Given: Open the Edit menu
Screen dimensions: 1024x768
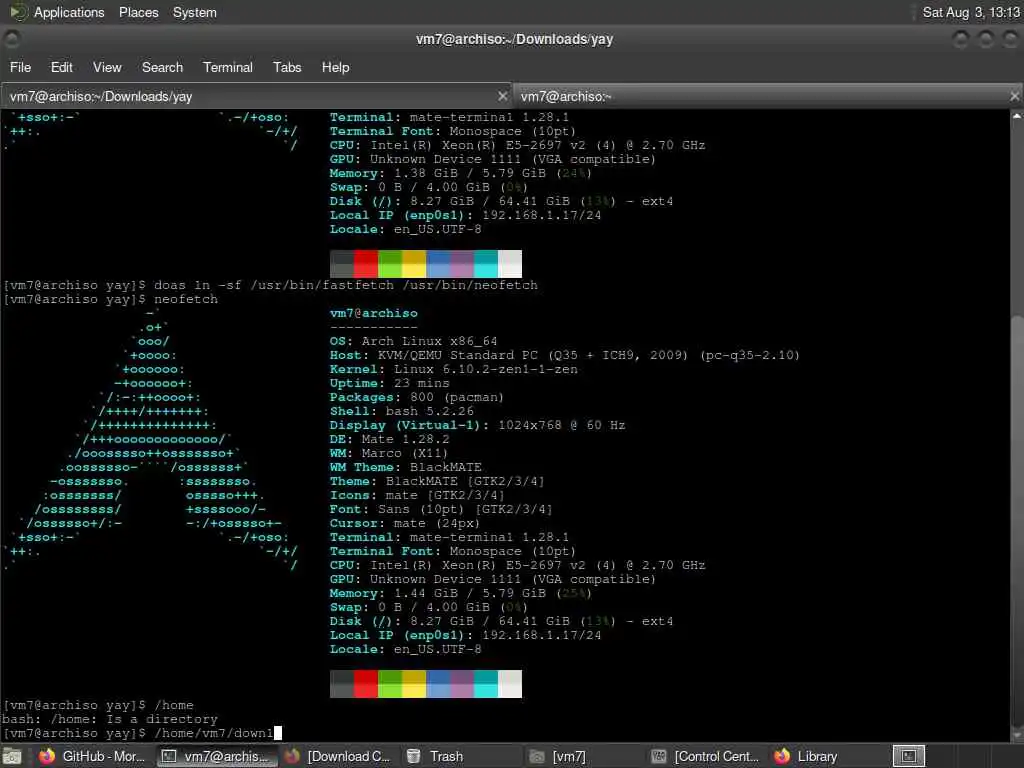Looking at the screenshot, I should coord(61,67).
